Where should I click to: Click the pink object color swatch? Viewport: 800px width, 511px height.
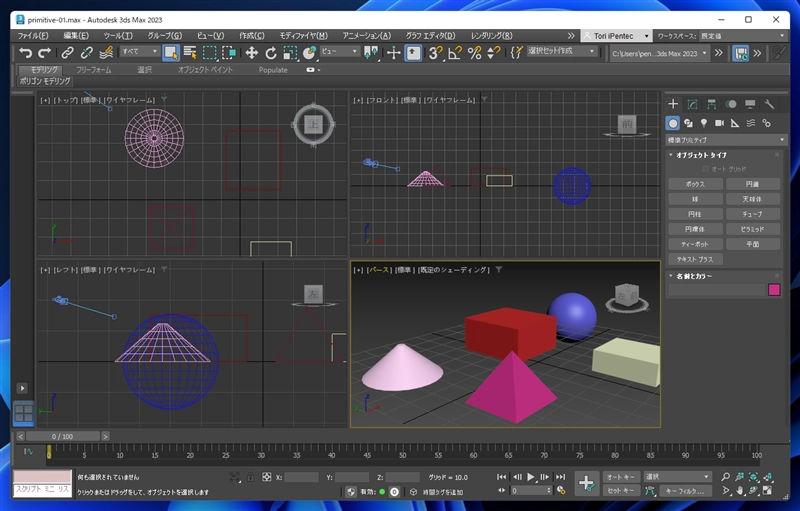click(773, 290)
